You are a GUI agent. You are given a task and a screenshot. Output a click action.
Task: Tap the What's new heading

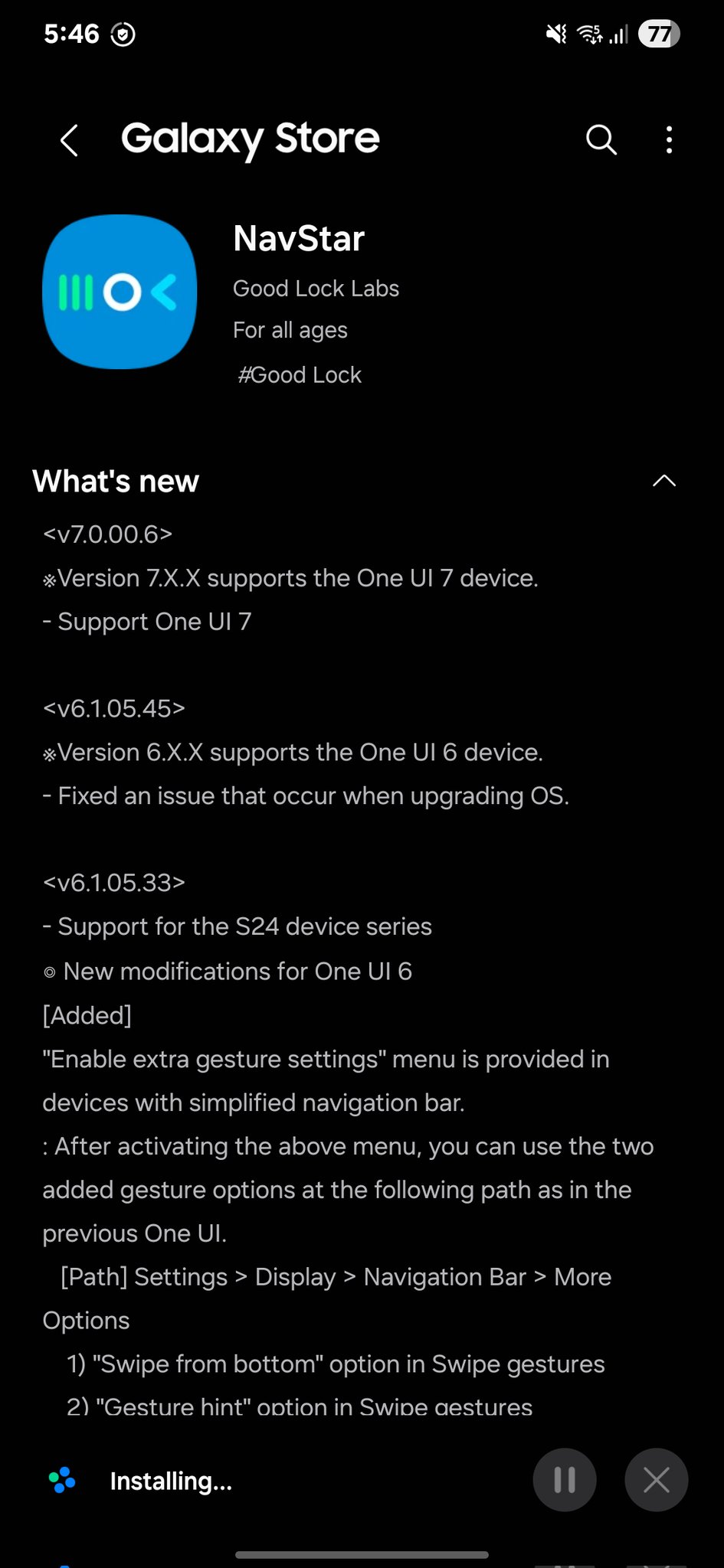click(116, 482)
